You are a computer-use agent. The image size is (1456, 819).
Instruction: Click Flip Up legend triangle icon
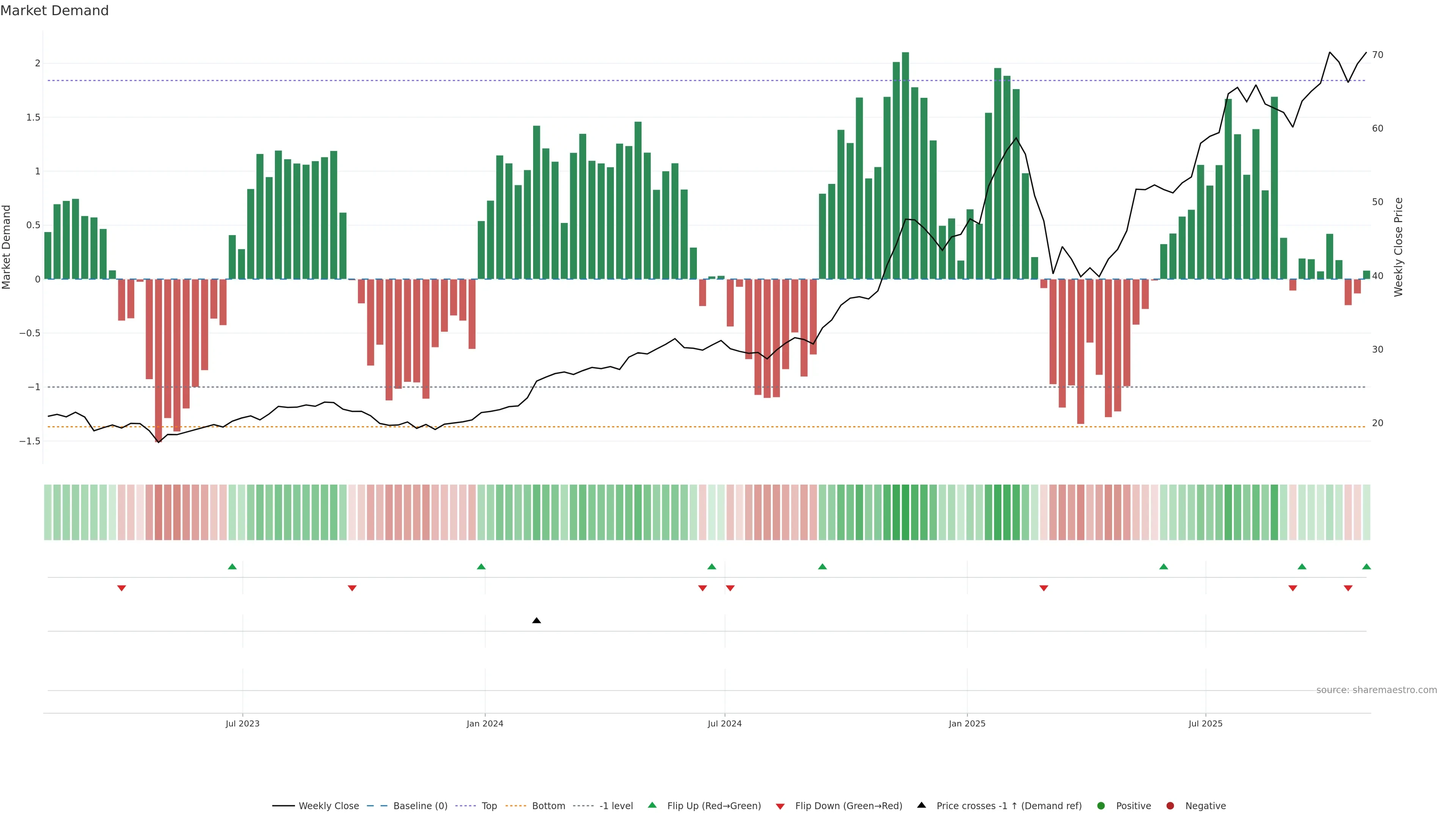(652, 805)
